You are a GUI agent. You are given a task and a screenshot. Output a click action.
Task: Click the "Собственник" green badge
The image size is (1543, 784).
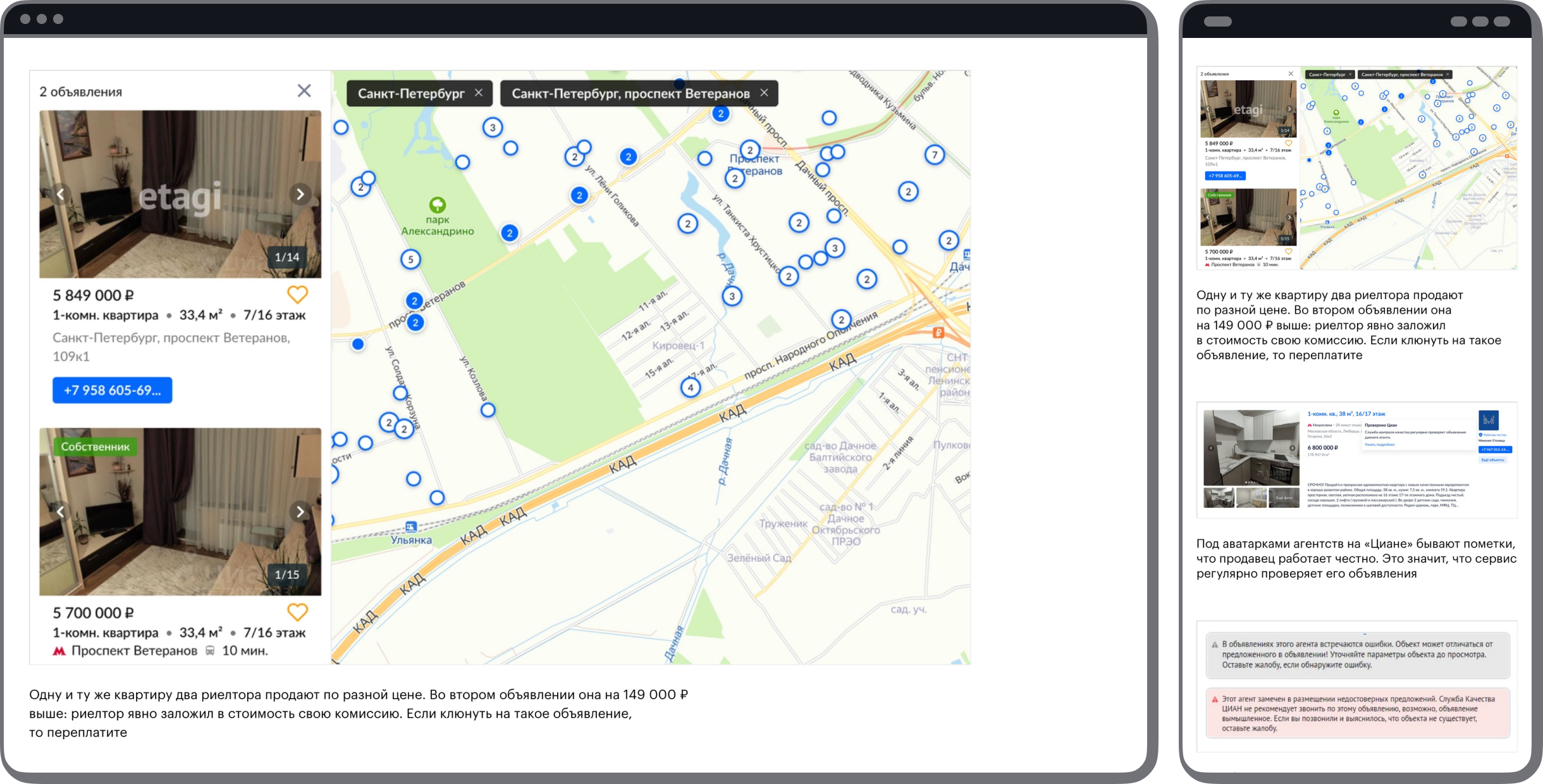tap(95, 446)
